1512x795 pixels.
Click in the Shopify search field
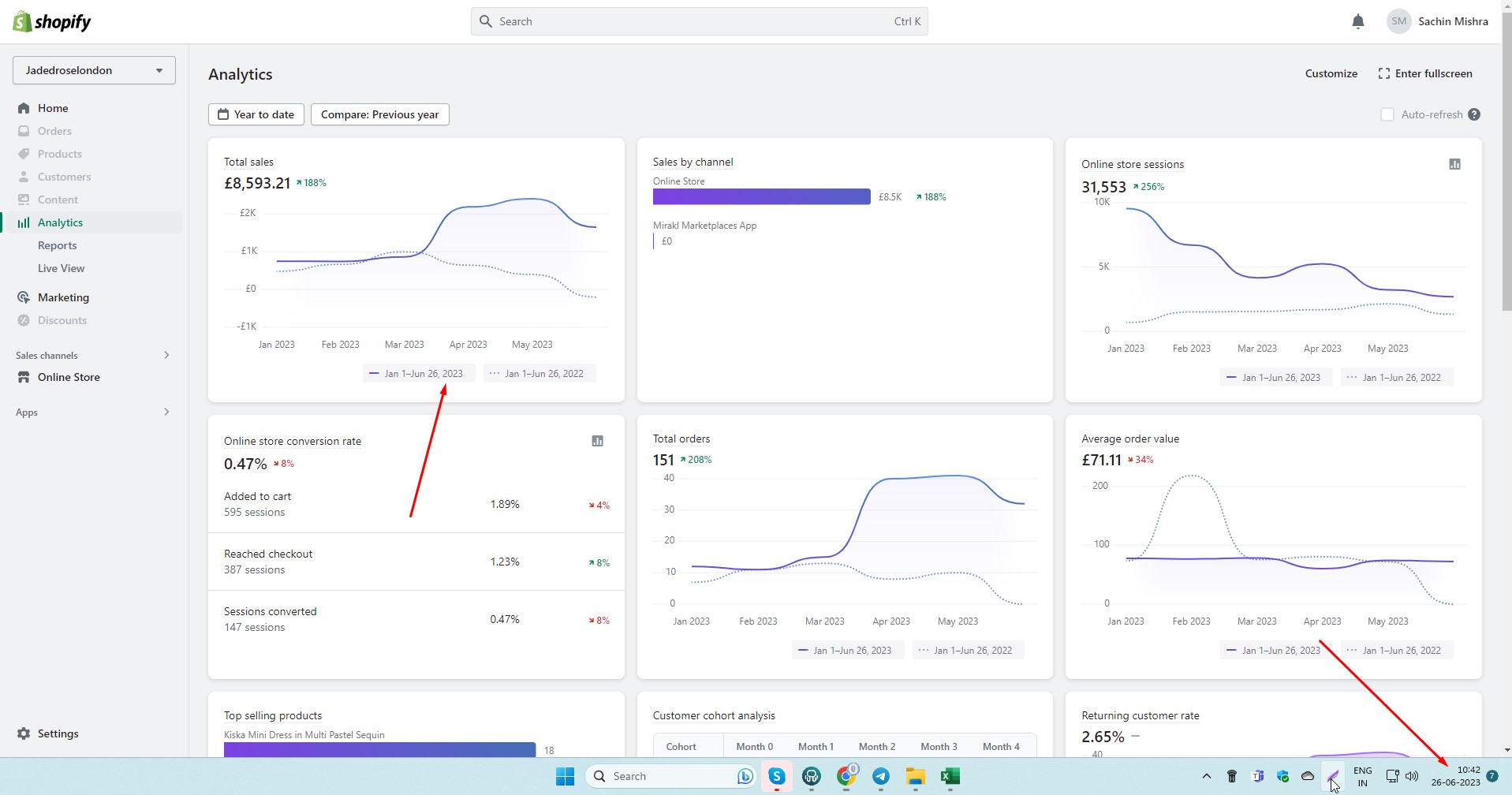coord(699,21)
